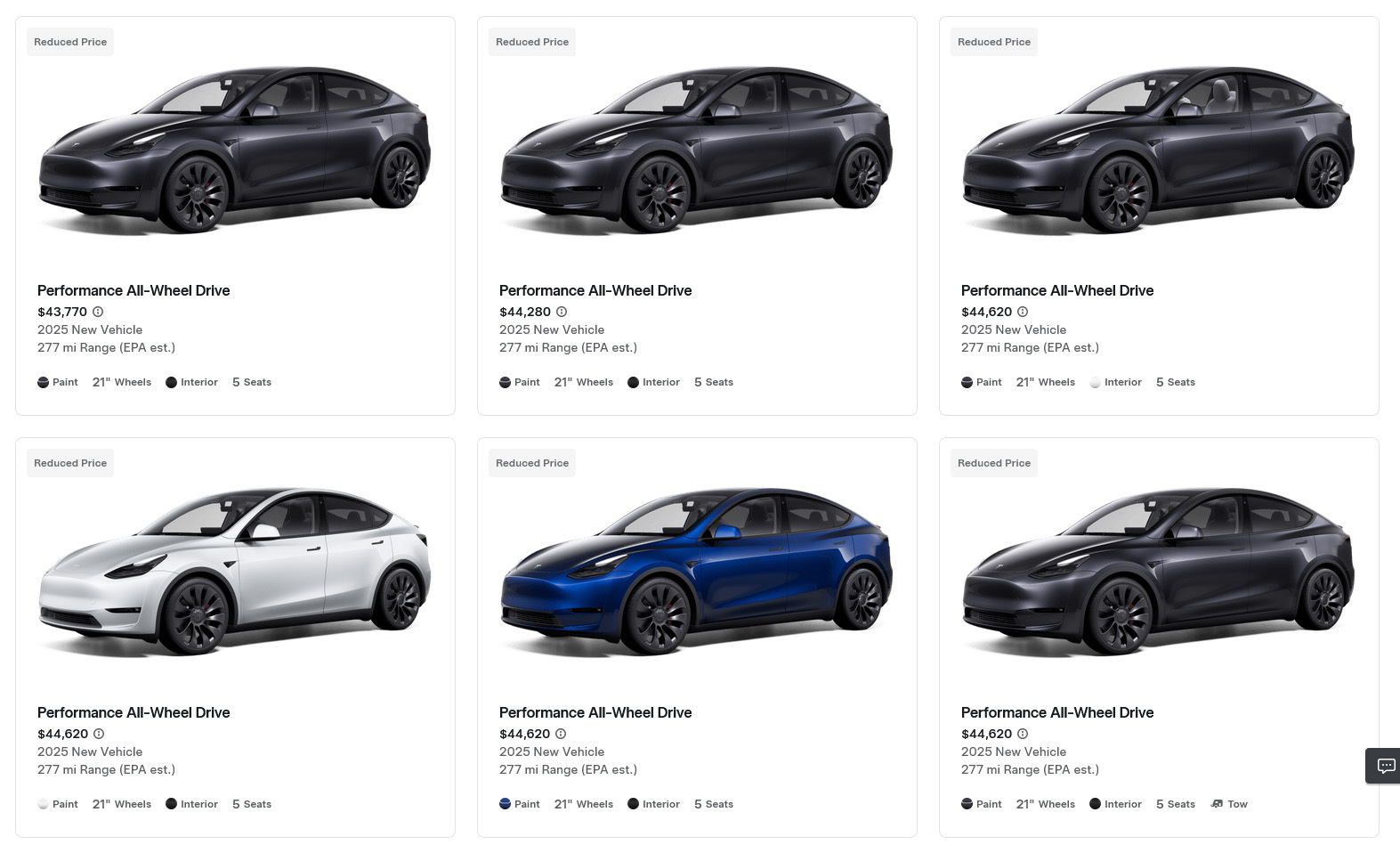Click the white Paint swatch
The width and height of the screenshot is (1400, 853).
click(x=43, y=804)
